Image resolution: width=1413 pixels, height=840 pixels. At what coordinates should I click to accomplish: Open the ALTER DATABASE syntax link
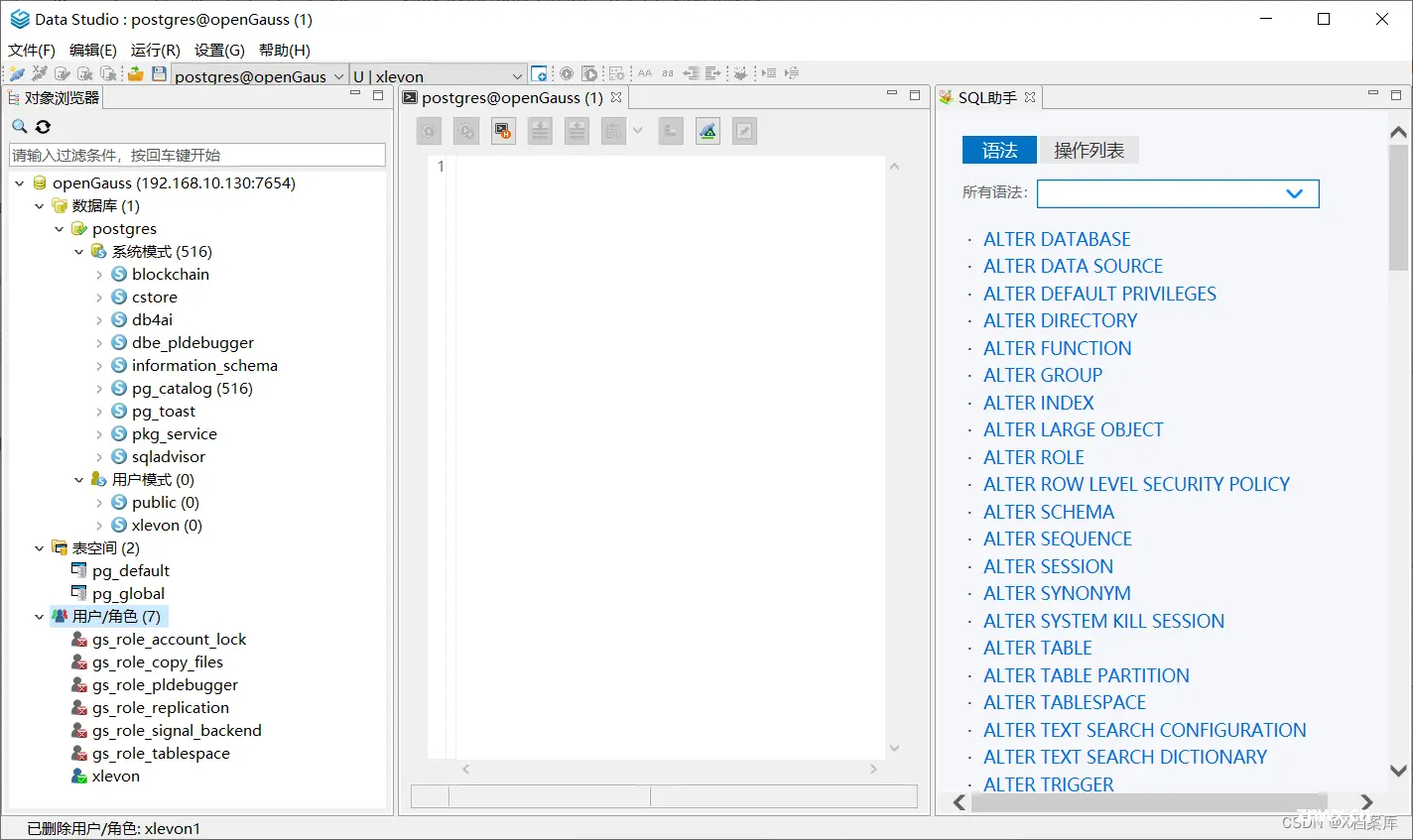point(1057,239)
